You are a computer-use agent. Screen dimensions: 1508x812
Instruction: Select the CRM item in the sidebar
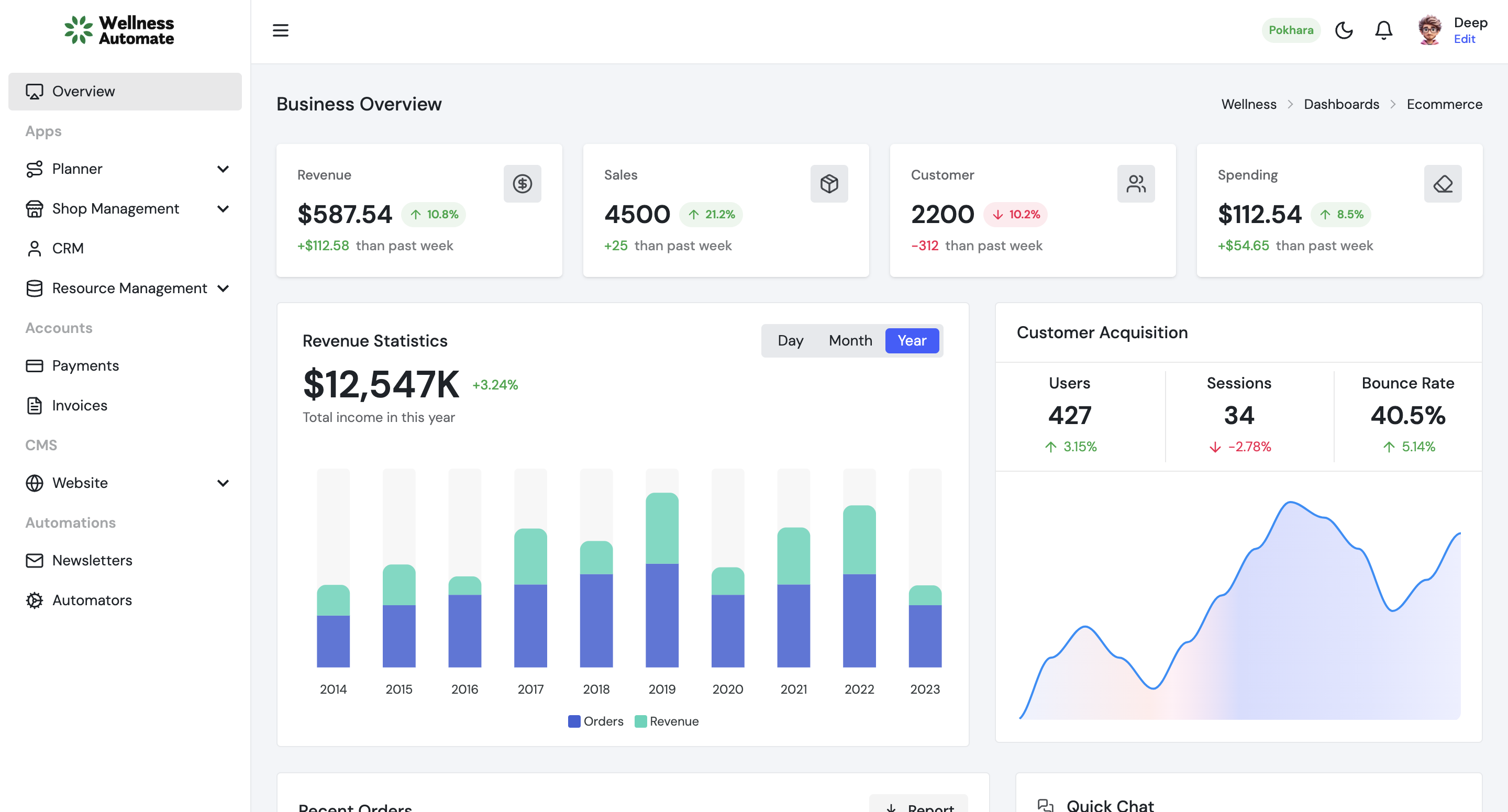(68, 248)
